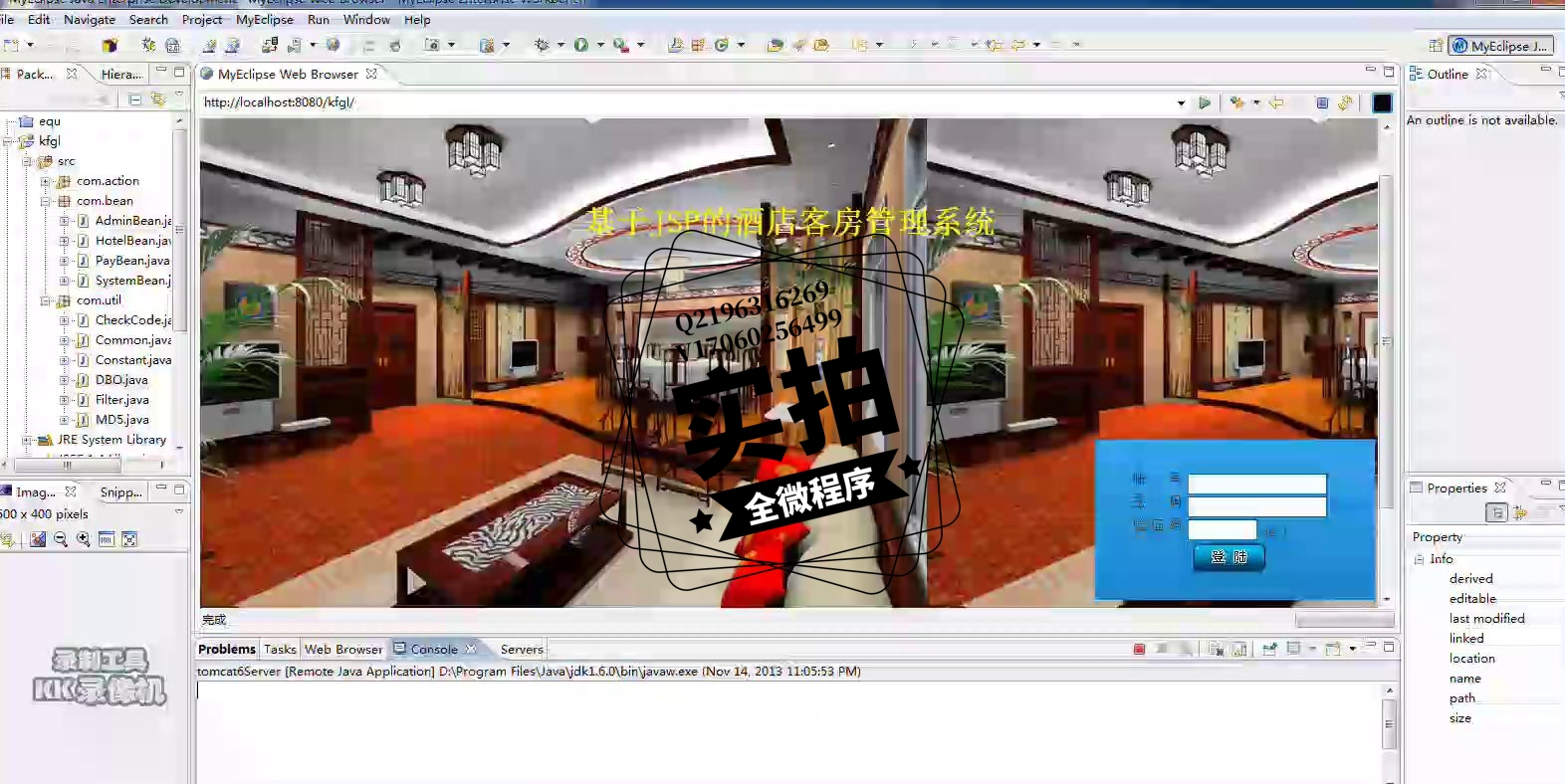Screen dimensions: 1565x784
Task: Click the green Run launch icon
Action: (581, 45)
